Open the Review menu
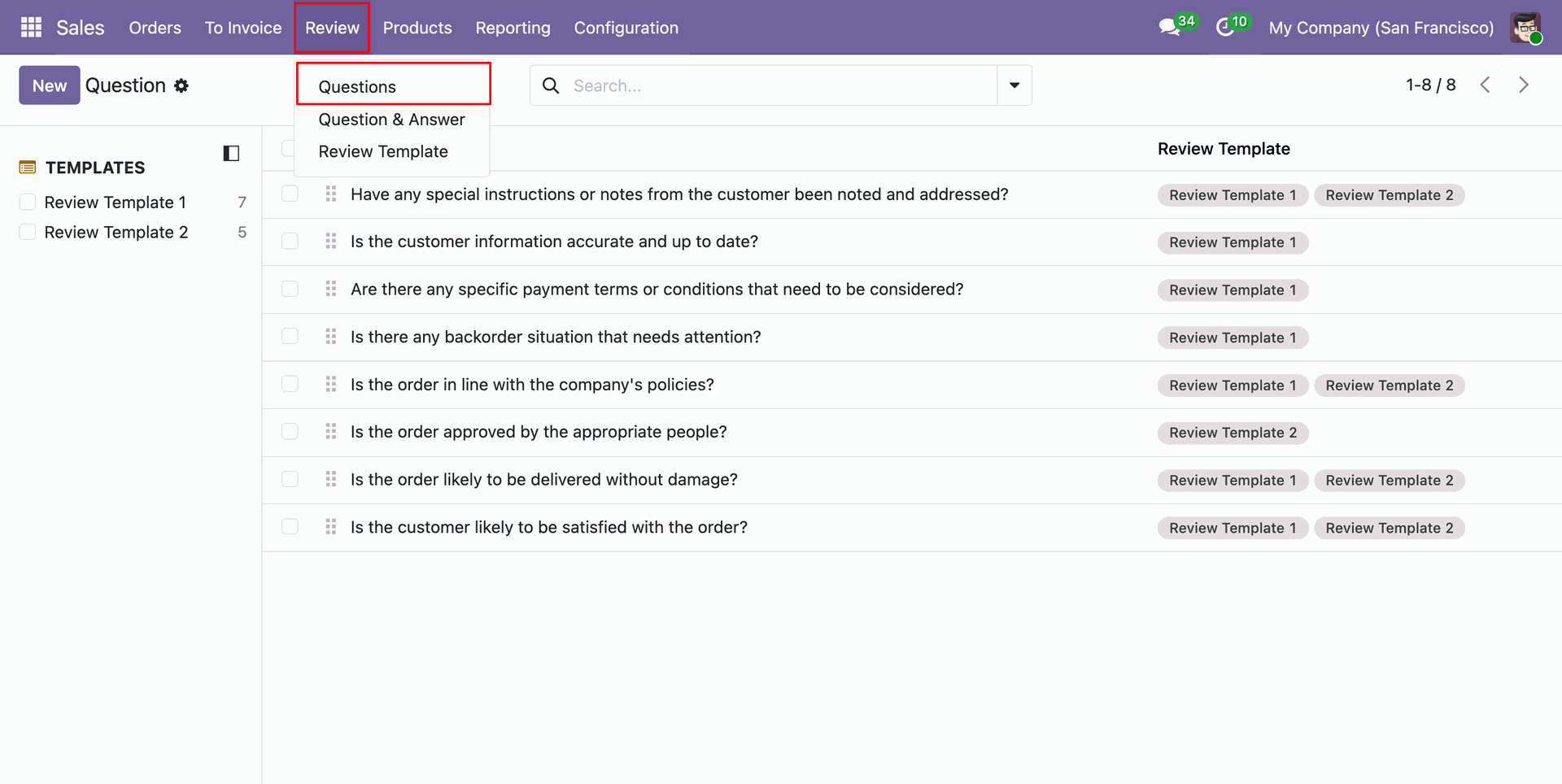Viewport: 1562px width, 784px height. 332,28
